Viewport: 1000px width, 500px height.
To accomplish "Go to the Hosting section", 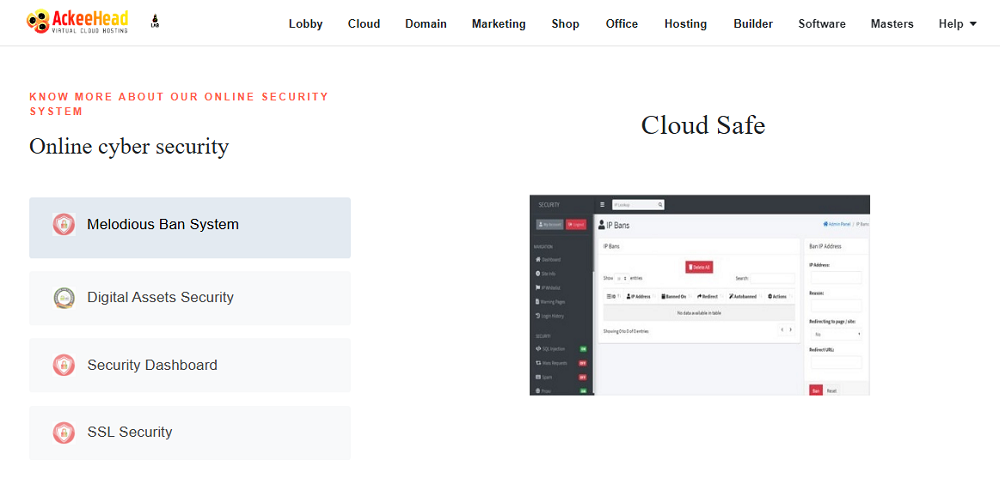I will (685, 24).
